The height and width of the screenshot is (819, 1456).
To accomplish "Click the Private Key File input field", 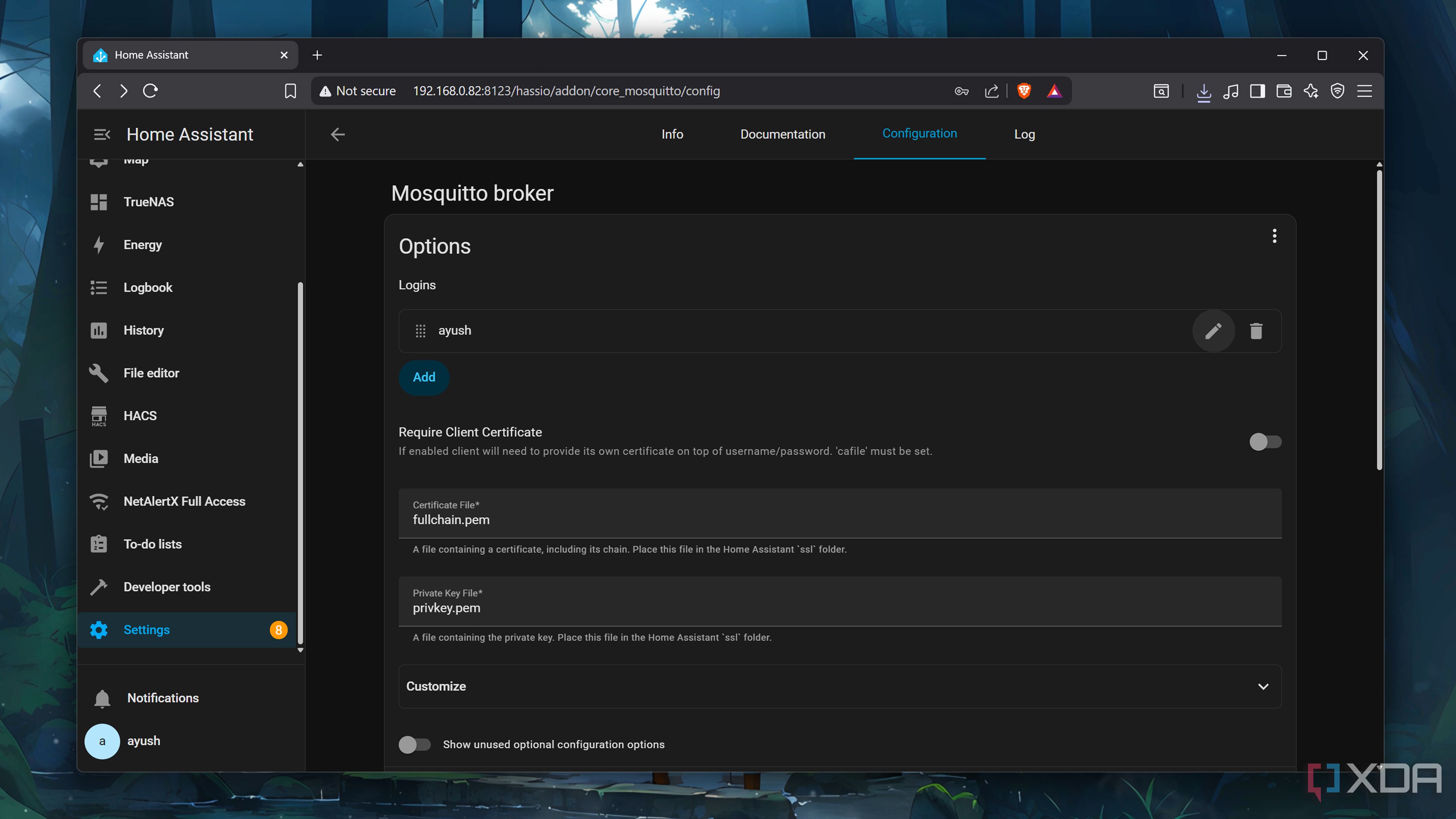I will 840,601.
